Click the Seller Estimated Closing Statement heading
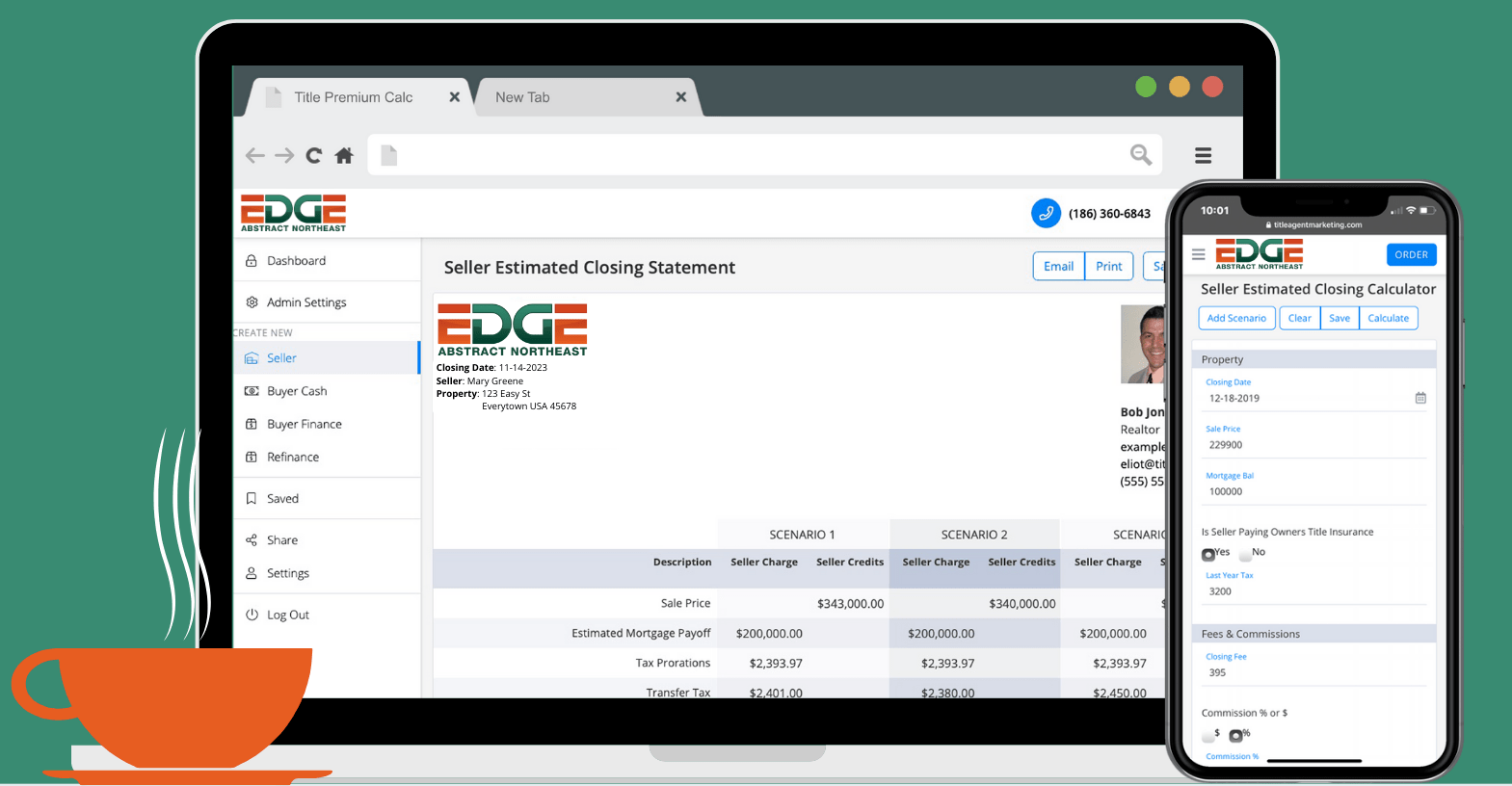This screenshot has height=786, width=1512. [590, 268]
